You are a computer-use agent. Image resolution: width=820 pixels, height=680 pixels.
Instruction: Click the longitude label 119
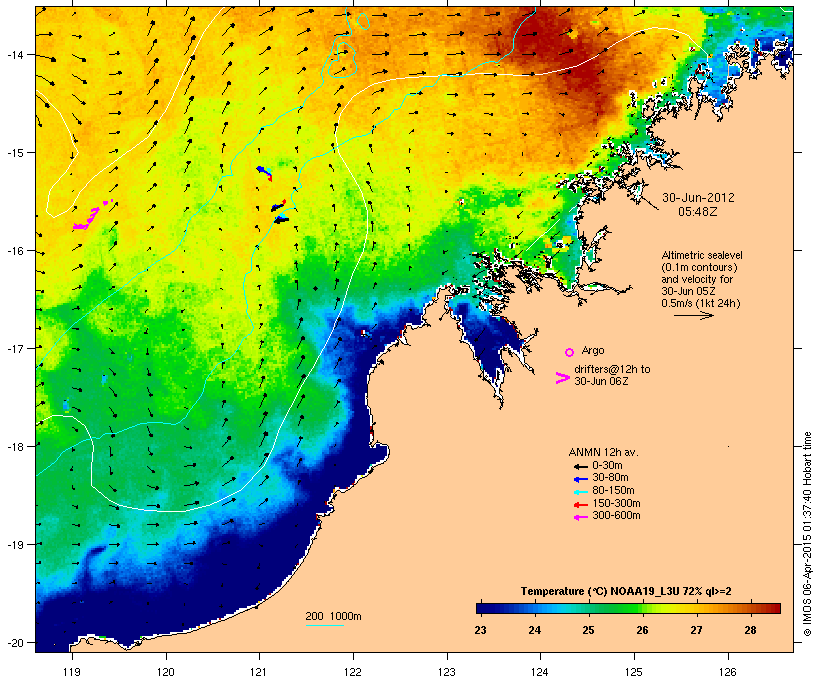tap(72, 672)
